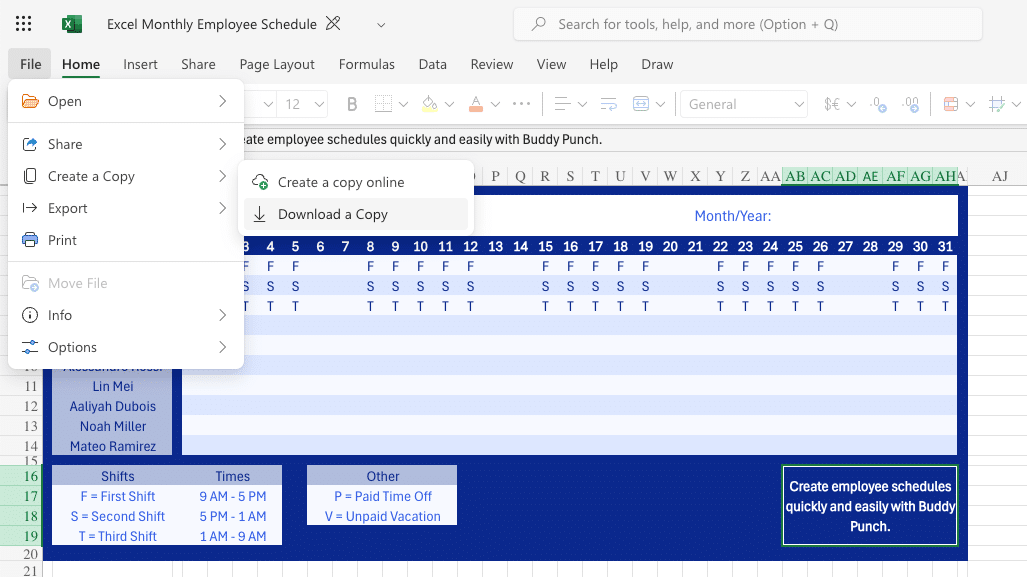Open the Review tab

491,64
